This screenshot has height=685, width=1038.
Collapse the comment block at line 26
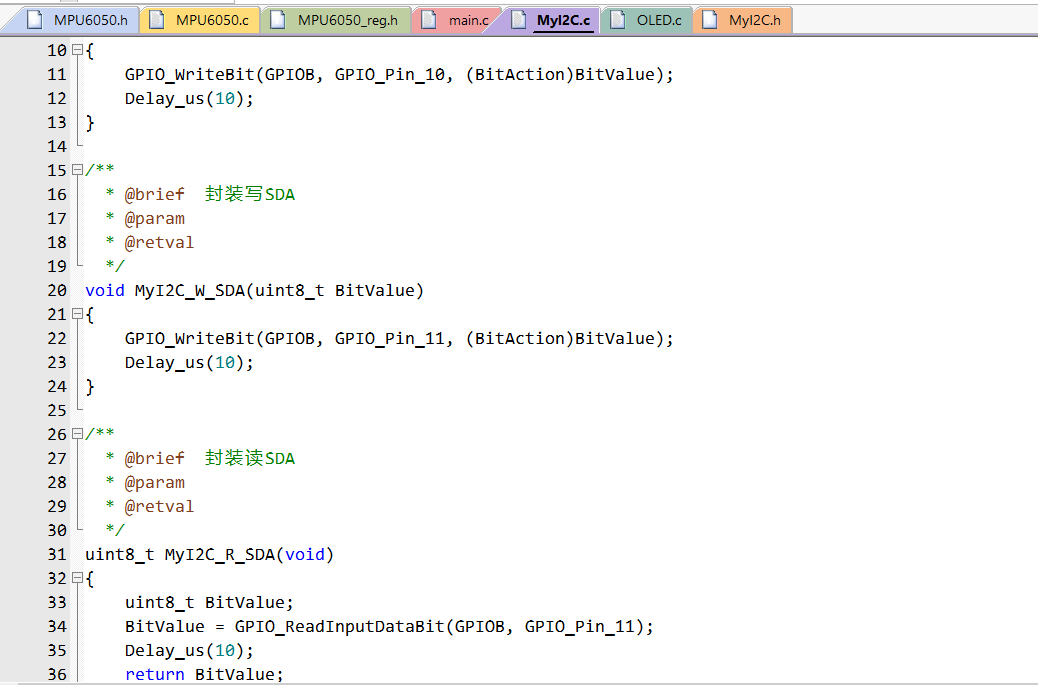[77, 434]
